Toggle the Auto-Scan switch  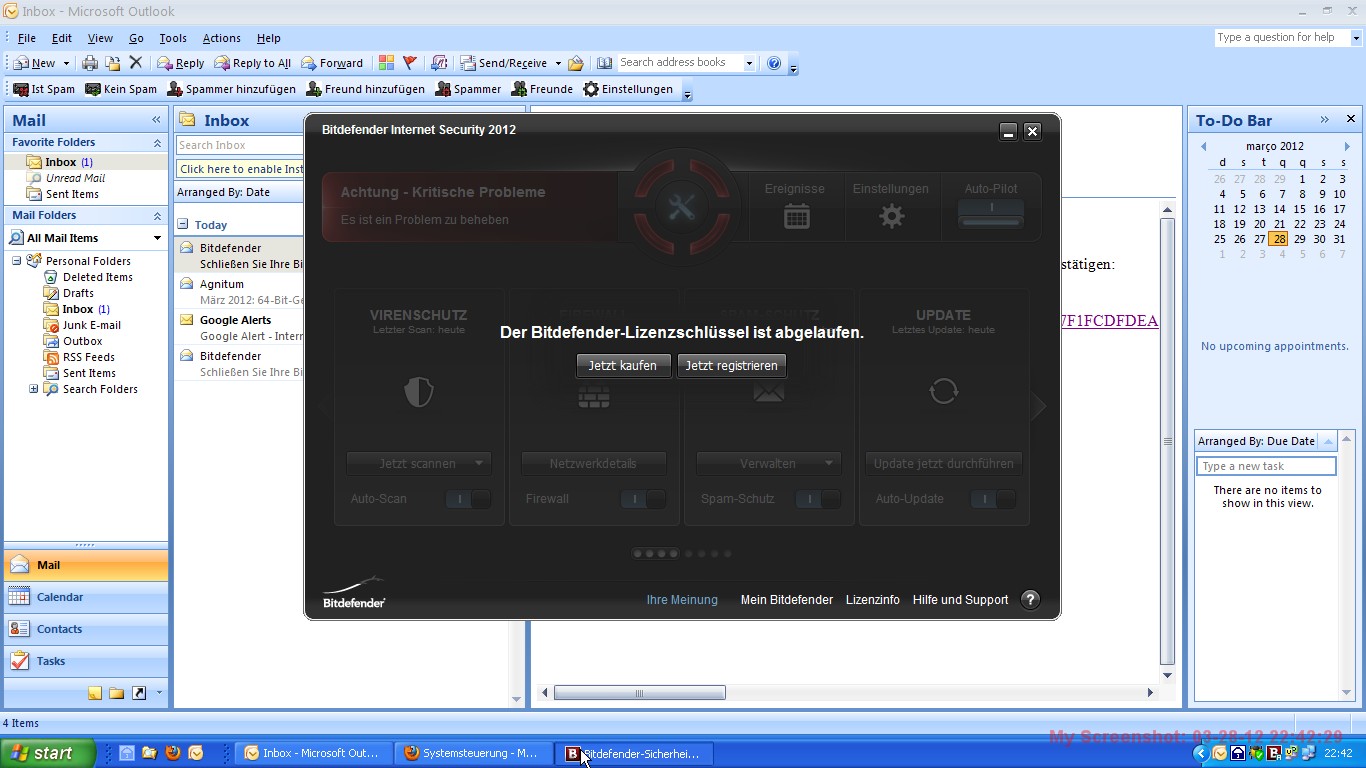tap(468, 499)
